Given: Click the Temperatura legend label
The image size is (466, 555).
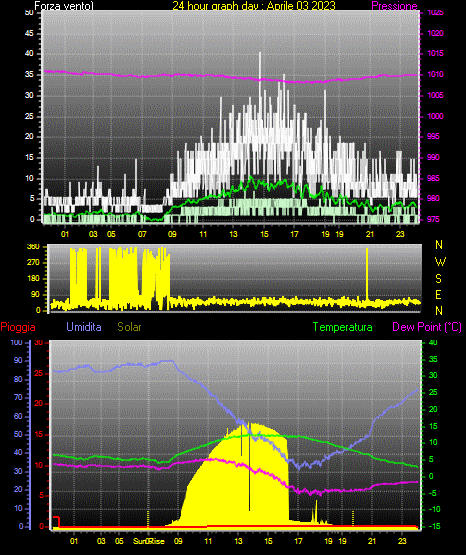Looking at the screenshot, I should tap(343, 327).
